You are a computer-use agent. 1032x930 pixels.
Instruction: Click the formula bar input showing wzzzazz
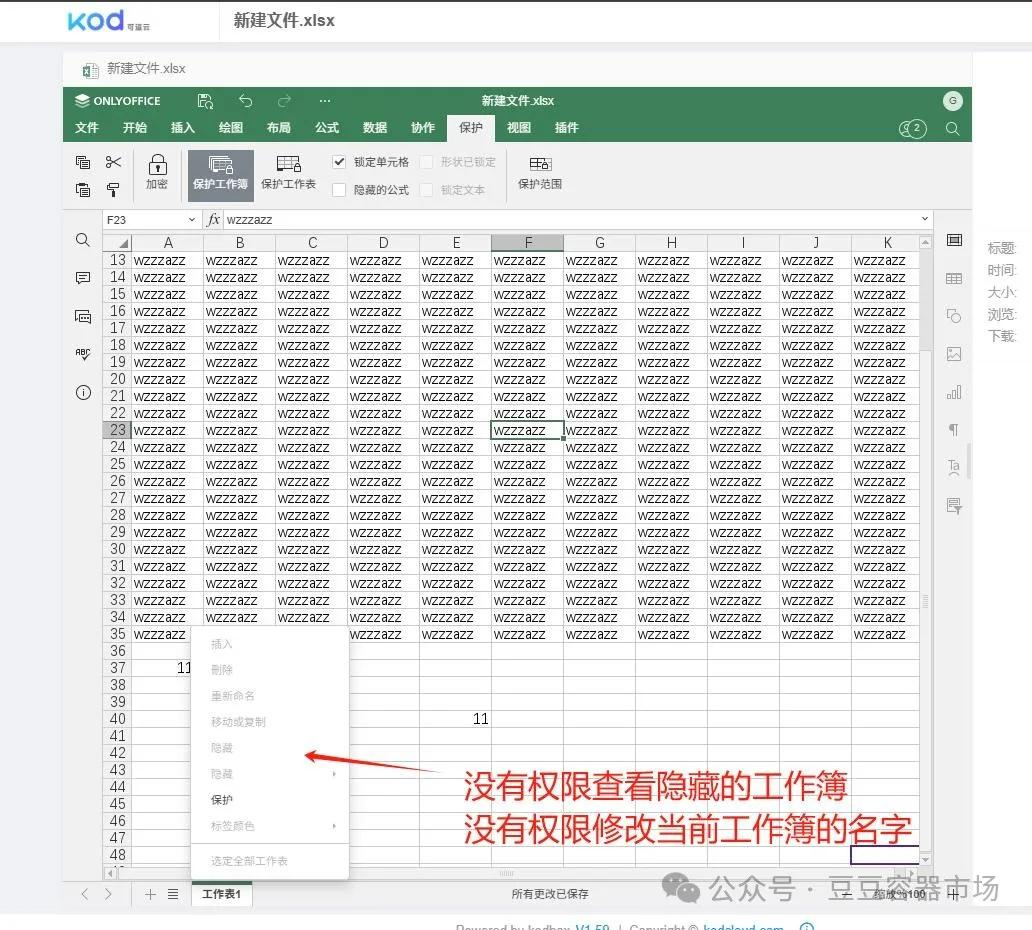coord(570,219)
